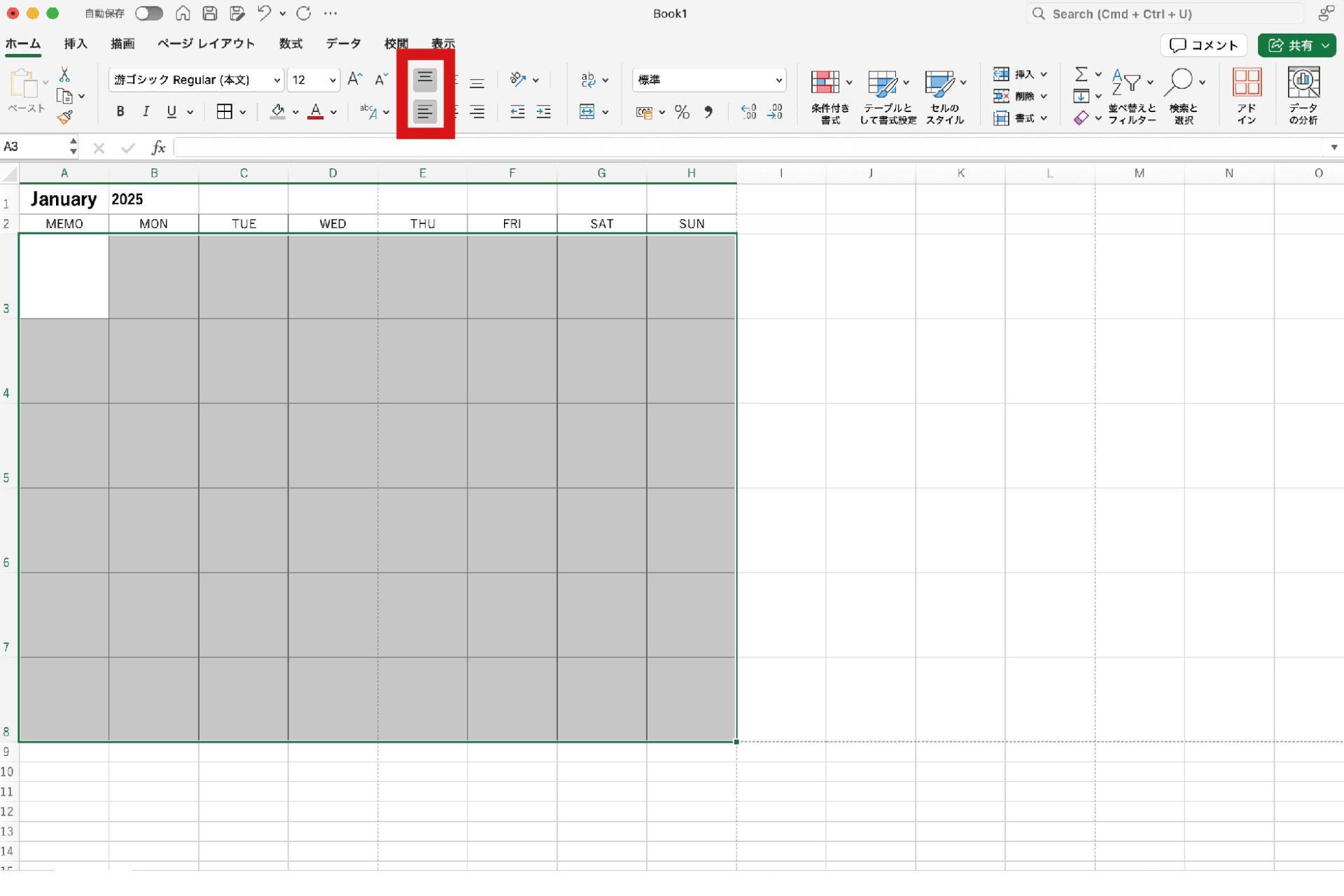The width and height of the screenshot is (1344, 896).
Task: Open the number format dropdown showing 標準
Action: point(778,80)
